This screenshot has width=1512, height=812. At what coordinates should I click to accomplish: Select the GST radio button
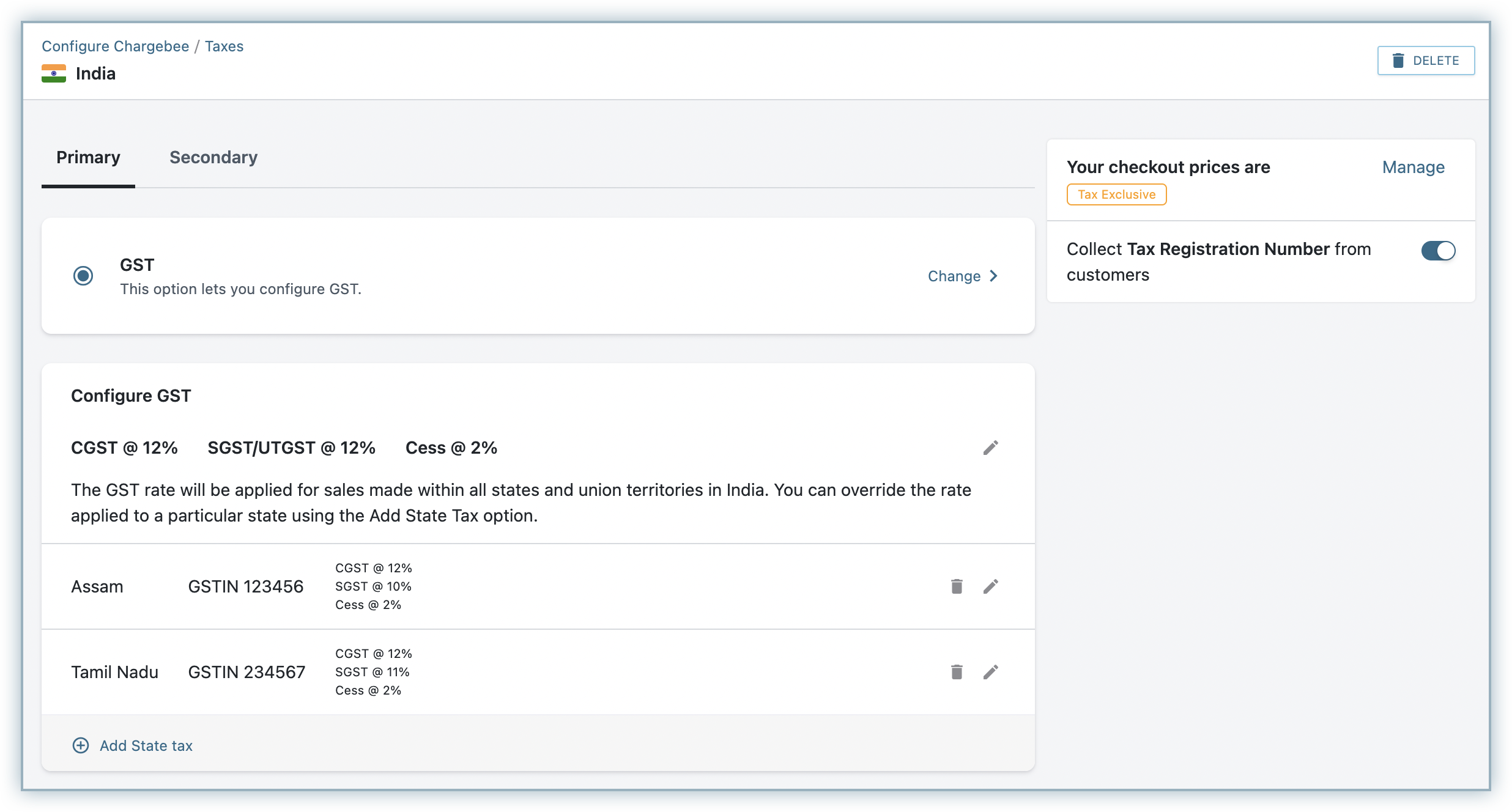[83, 276]
